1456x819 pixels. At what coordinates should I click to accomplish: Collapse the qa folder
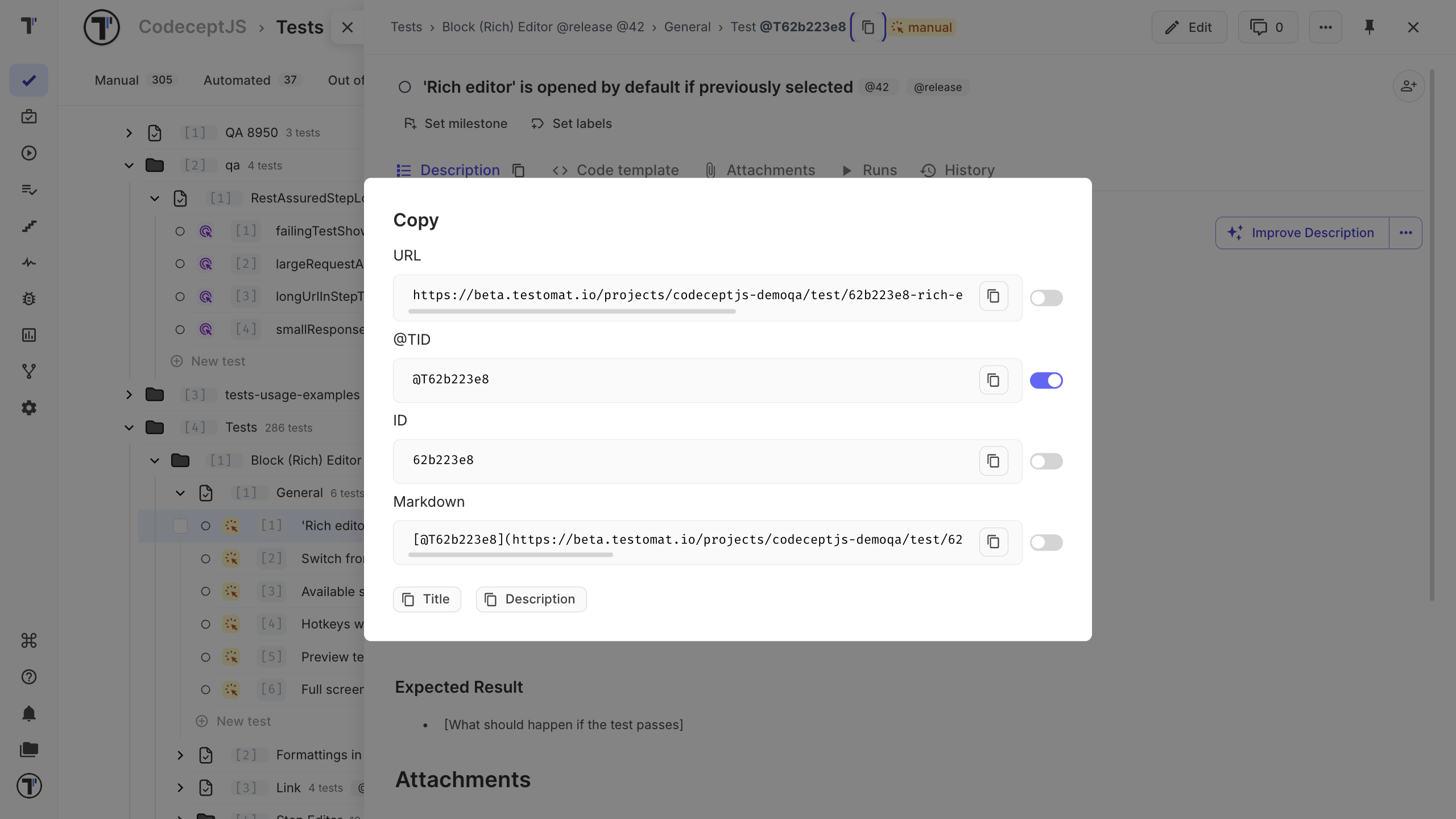(x=129, y=166)
